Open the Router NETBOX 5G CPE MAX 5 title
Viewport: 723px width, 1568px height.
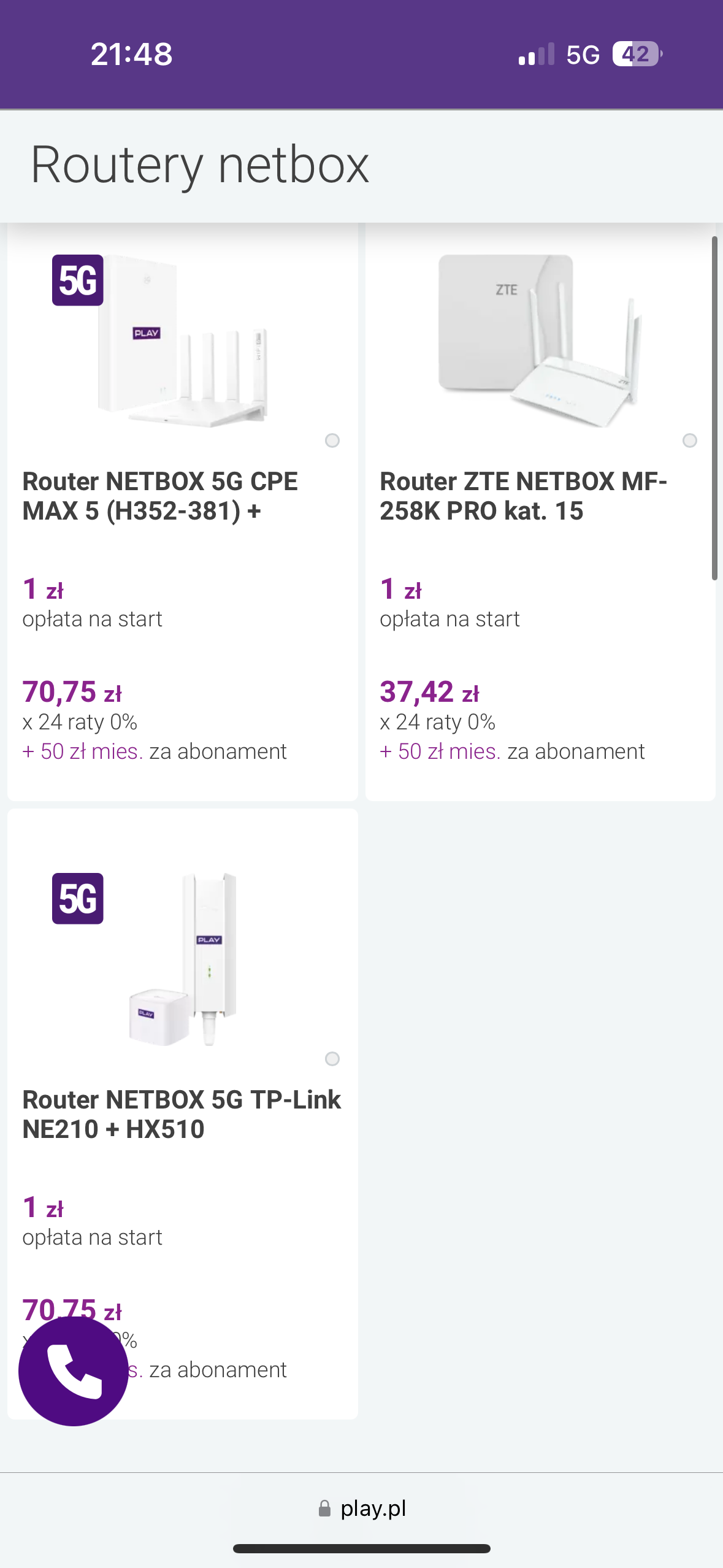pyautogui.click(x=160, y=496)
